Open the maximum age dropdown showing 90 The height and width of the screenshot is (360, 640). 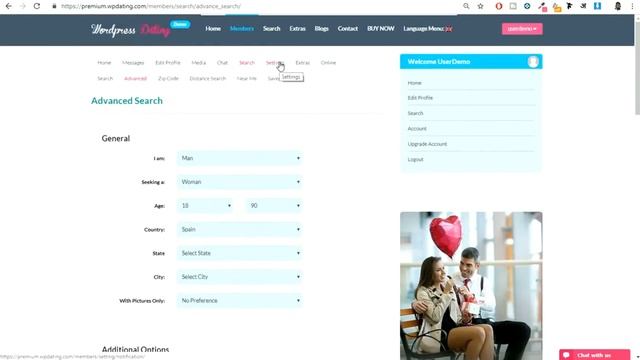click(x=274, y=206)
